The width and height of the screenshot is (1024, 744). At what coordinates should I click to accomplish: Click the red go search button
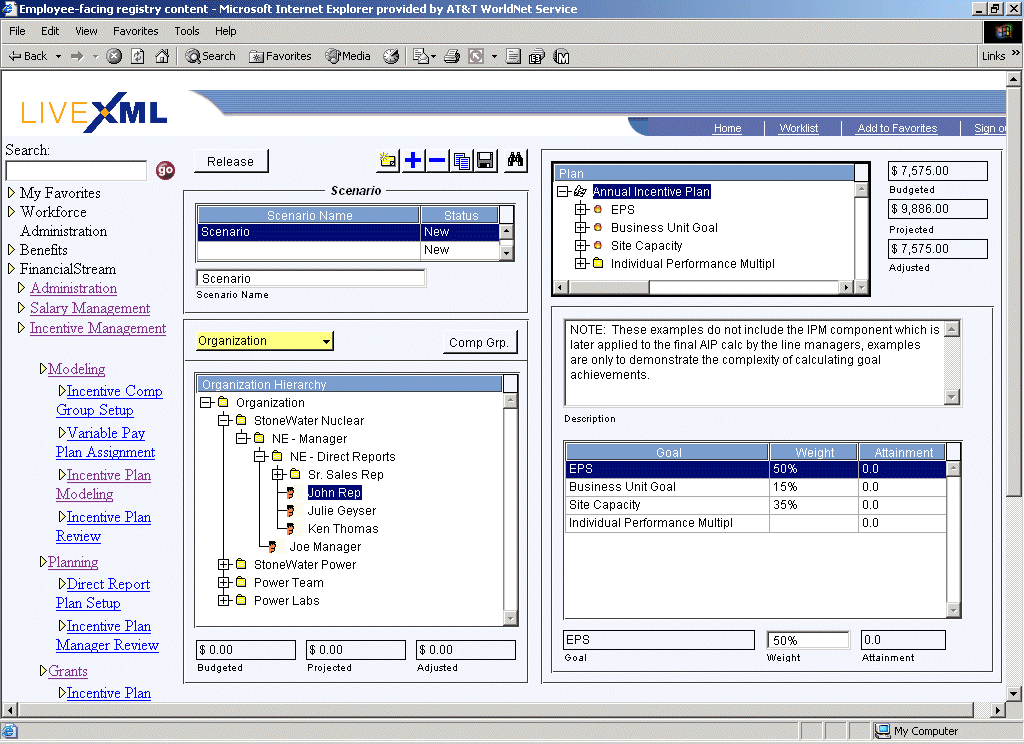point(165,170)
